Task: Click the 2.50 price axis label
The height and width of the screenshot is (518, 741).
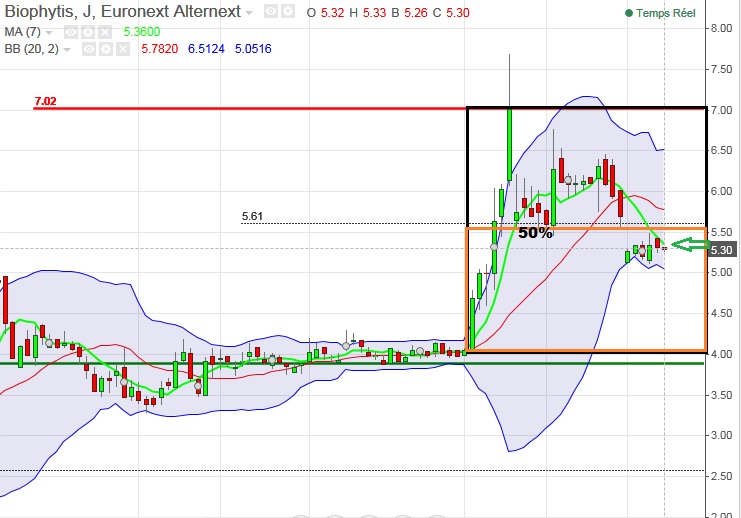Action: (x=722, y=476)
